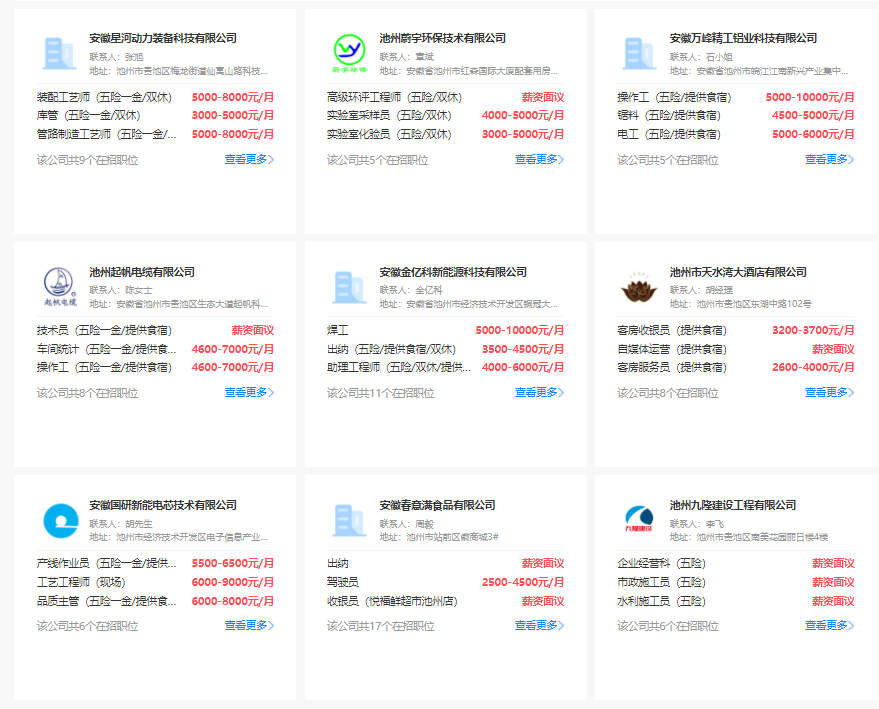View more jobs for 安徽星河动力装备
Image resolution: width=879 pixels, height=709 pixels.
tap(249, 160)
